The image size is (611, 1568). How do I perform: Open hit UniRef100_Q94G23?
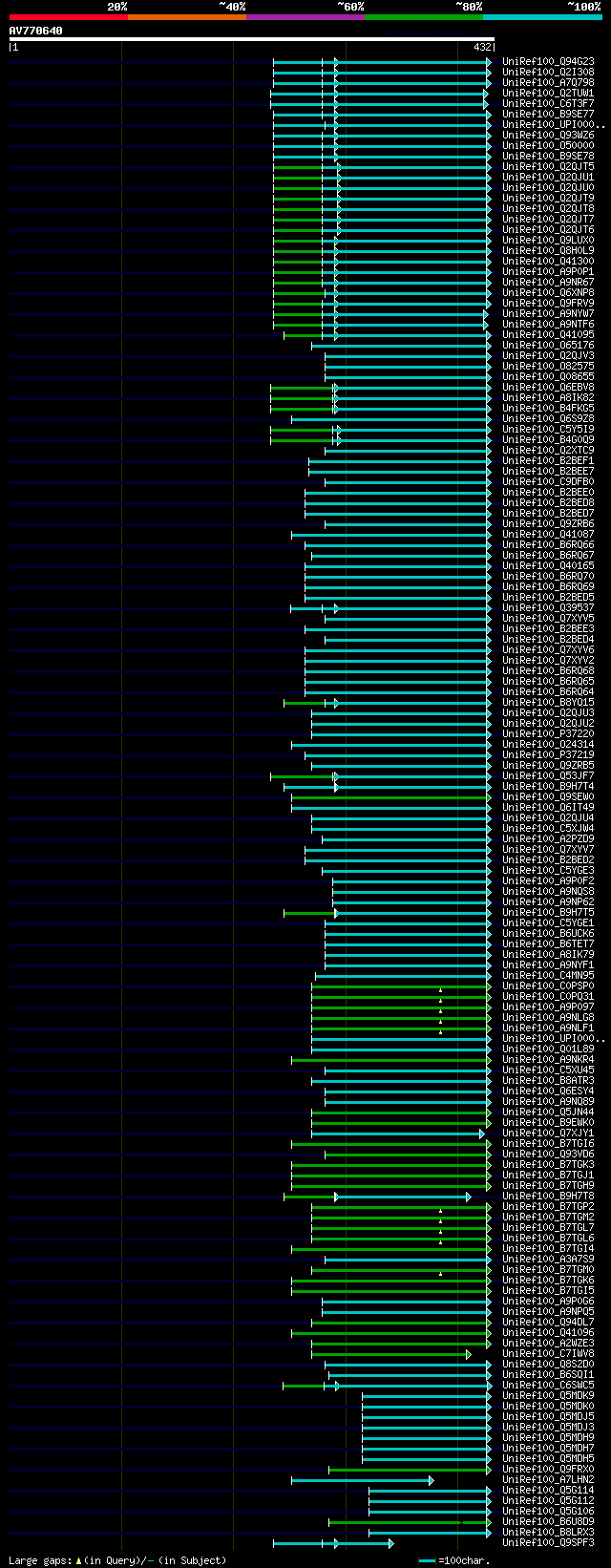click(548, 62)
